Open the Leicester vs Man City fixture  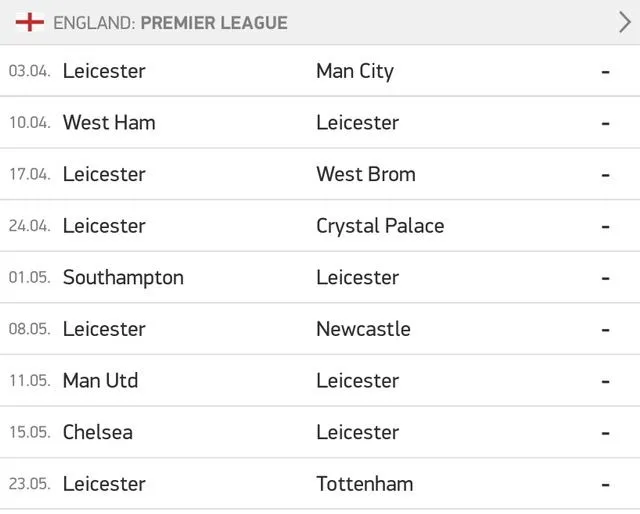pos(320,71)
